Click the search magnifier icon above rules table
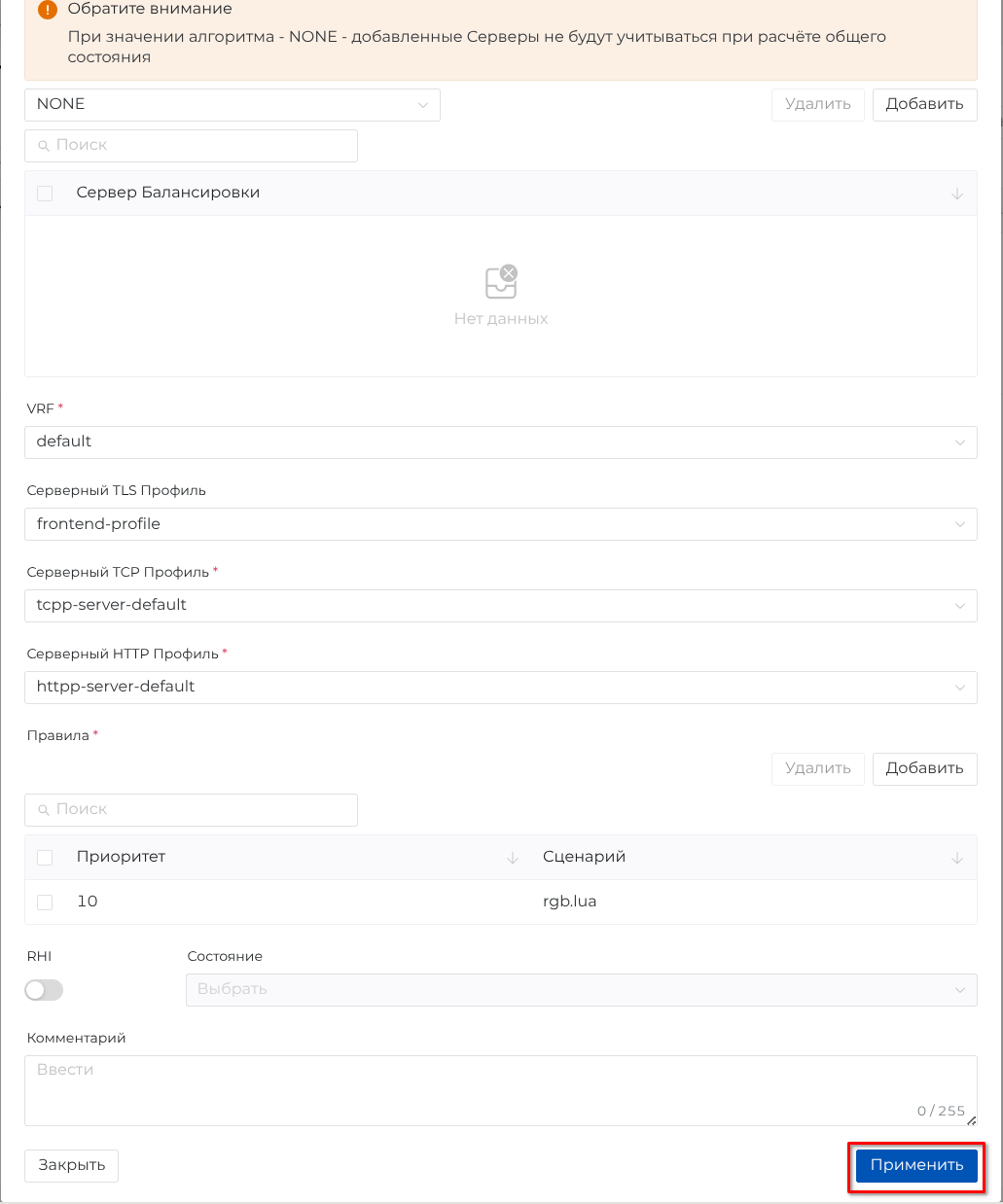Viewport: 1003px width, 1204px height. click(44, 810)
